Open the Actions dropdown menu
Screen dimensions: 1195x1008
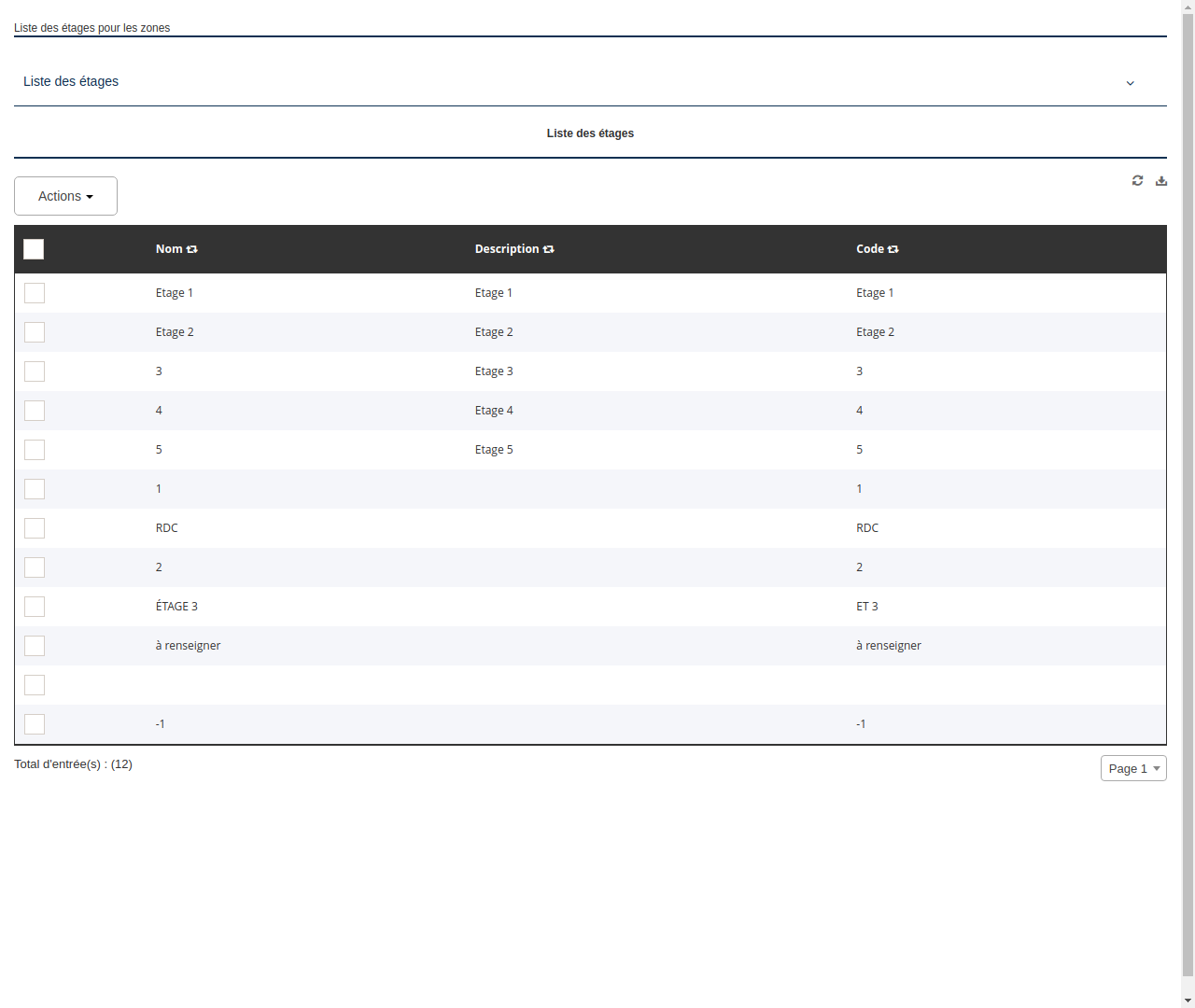point(65,196)
